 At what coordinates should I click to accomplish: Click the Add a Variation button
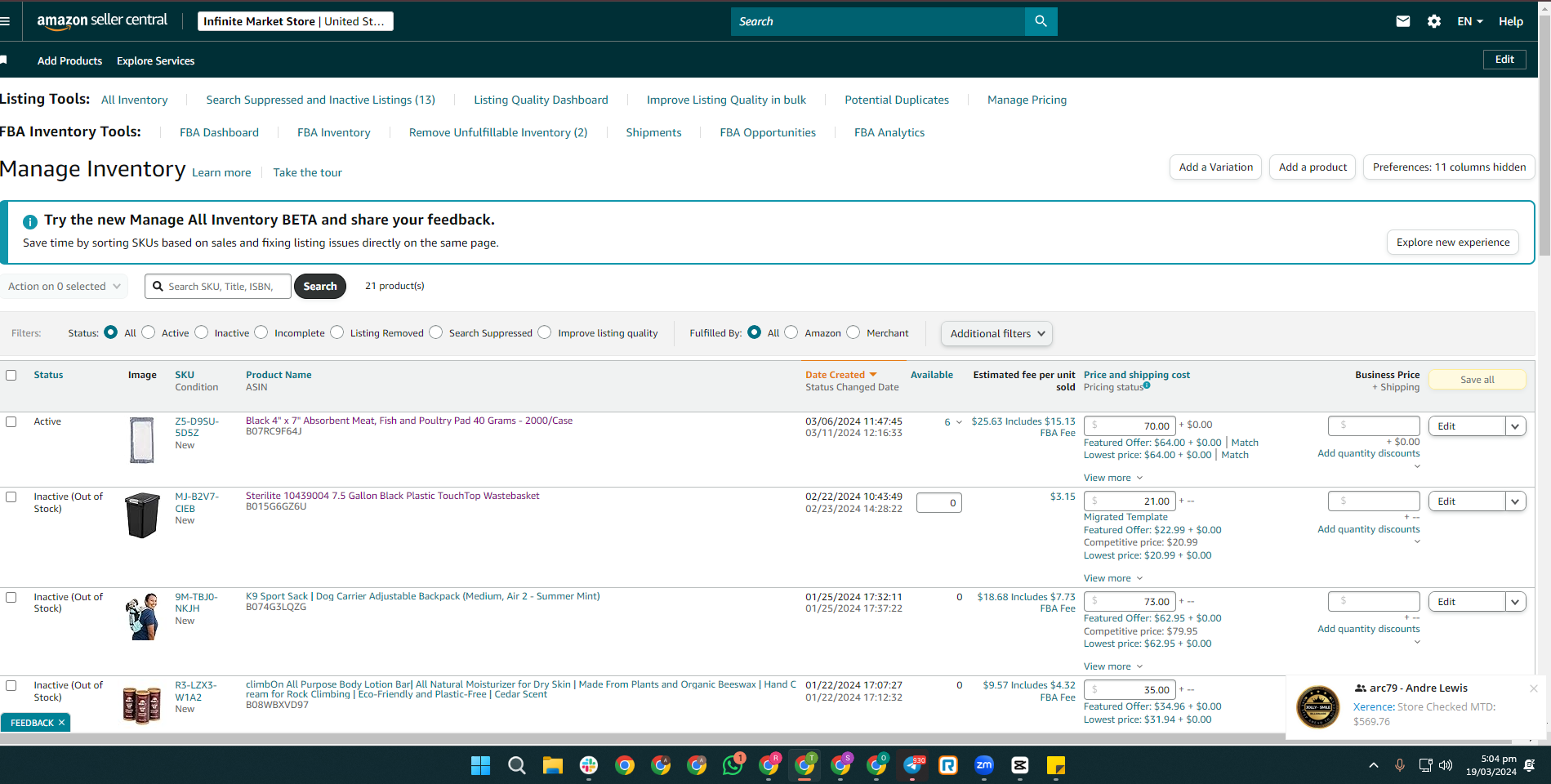(1215, 167)
